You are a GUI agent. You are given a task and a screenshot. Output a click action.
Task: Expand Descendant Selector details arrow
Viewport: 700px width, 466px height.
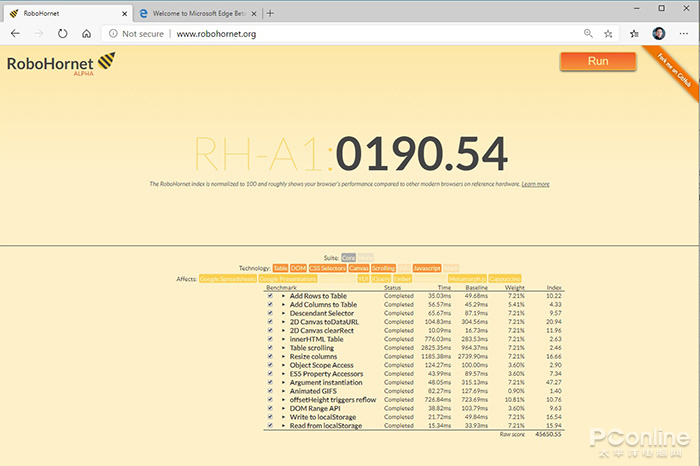tap(283, 313)
